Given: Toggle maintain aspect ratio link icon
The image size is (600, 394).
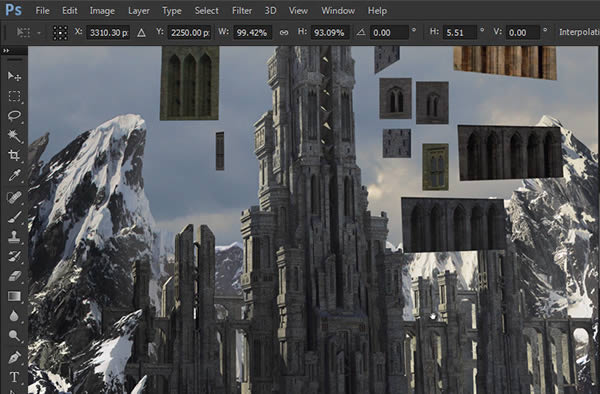Looking at the screenshot, I should 284,33.
